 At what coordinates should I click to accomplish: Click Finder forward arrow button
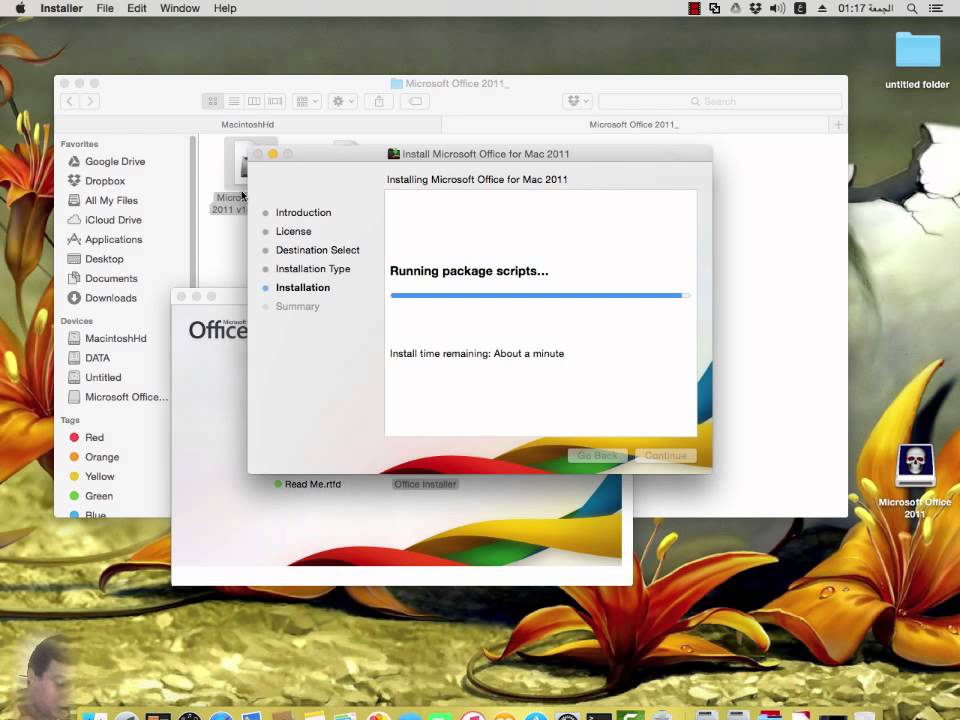pos(90,101)
